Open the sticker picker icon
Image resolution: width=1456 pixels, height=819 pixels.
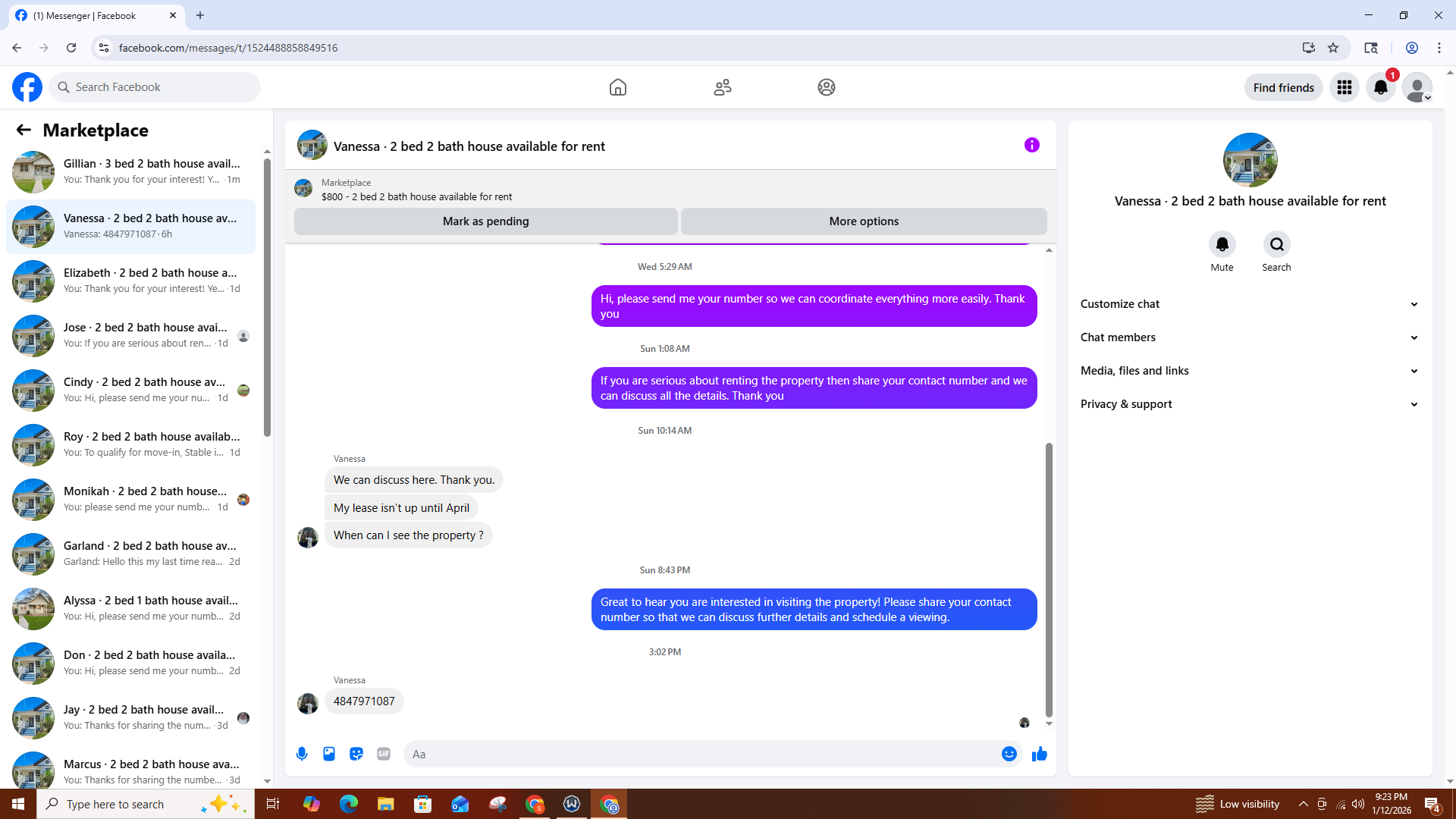click(356, 754)
